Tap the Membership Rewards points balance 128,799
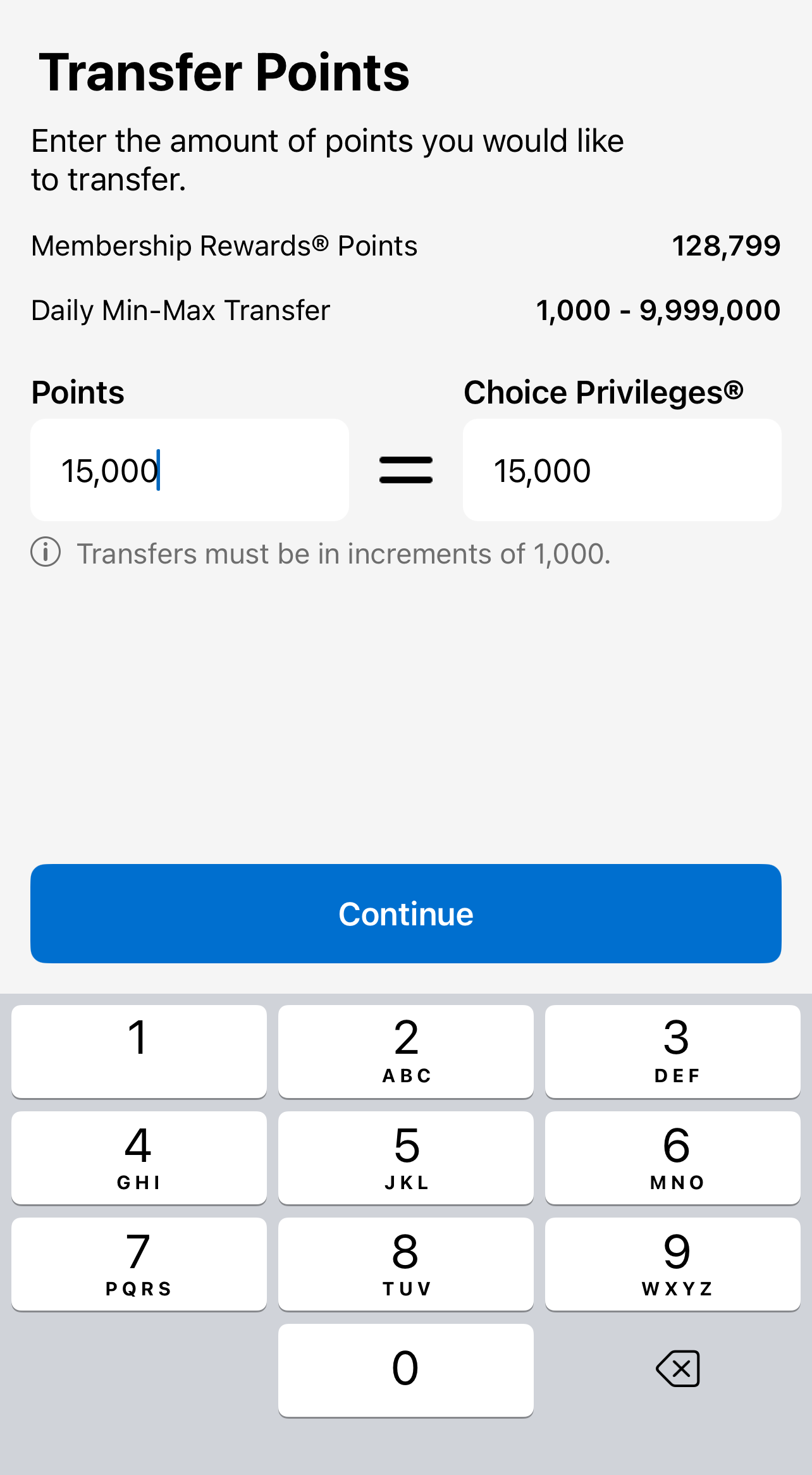 726,246
